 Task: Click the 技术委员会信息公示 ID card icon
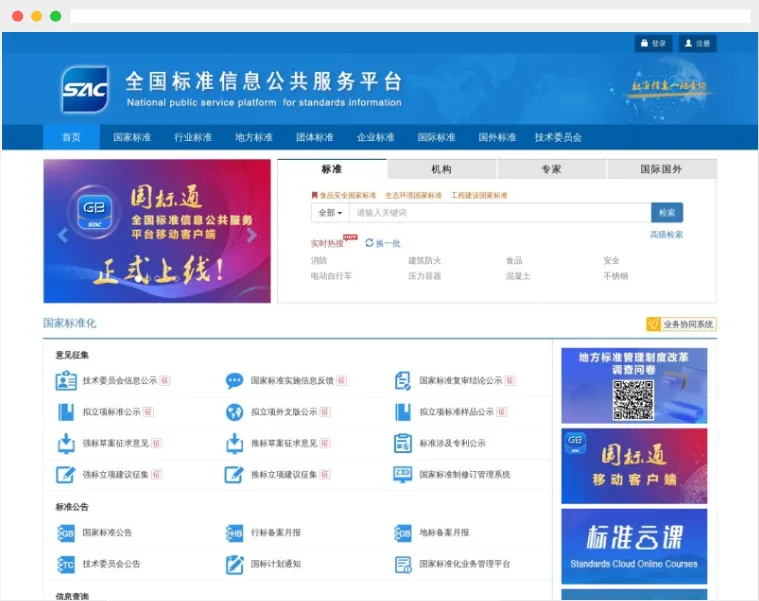[66, 381]
